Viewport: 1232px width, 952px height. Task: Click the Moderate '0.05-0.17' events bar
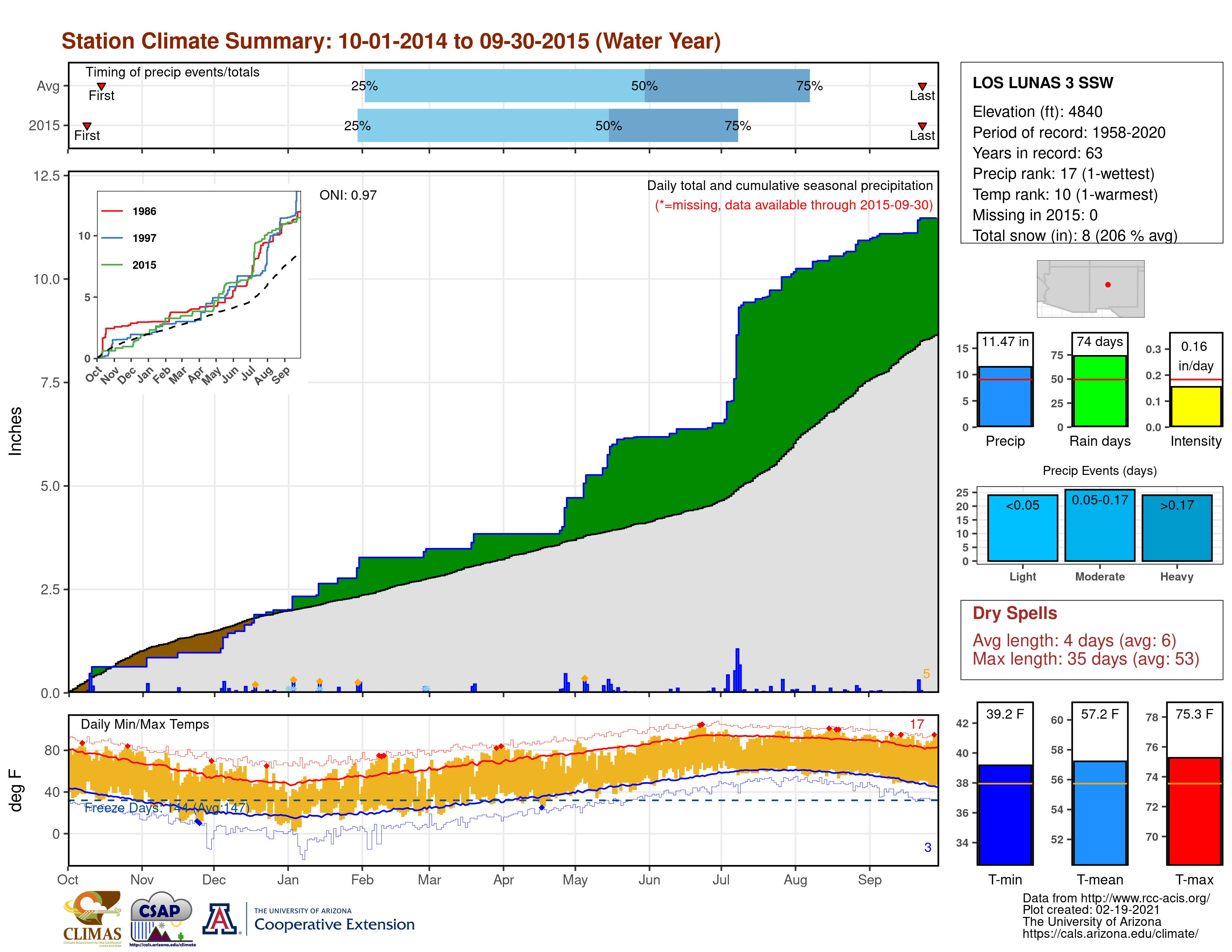[1100, 526]
